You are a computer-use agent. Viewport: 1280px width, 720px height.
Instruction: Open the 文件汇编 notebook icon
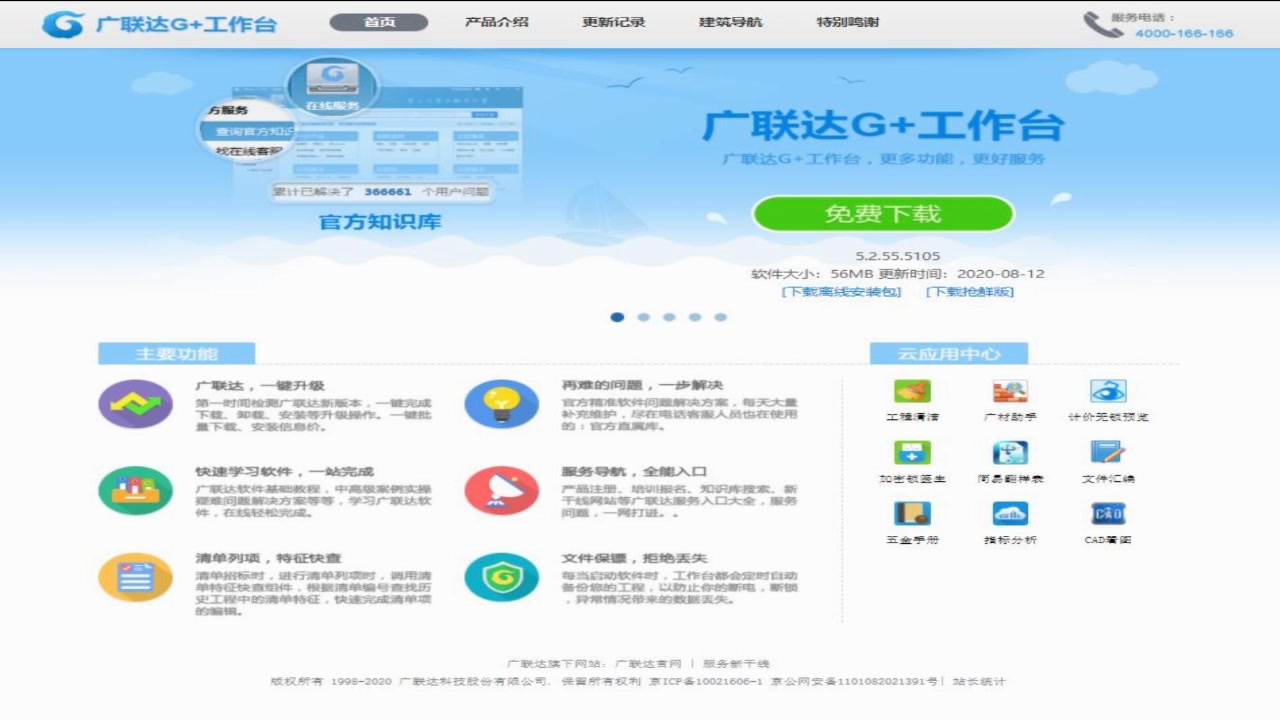coord(1108,453)
